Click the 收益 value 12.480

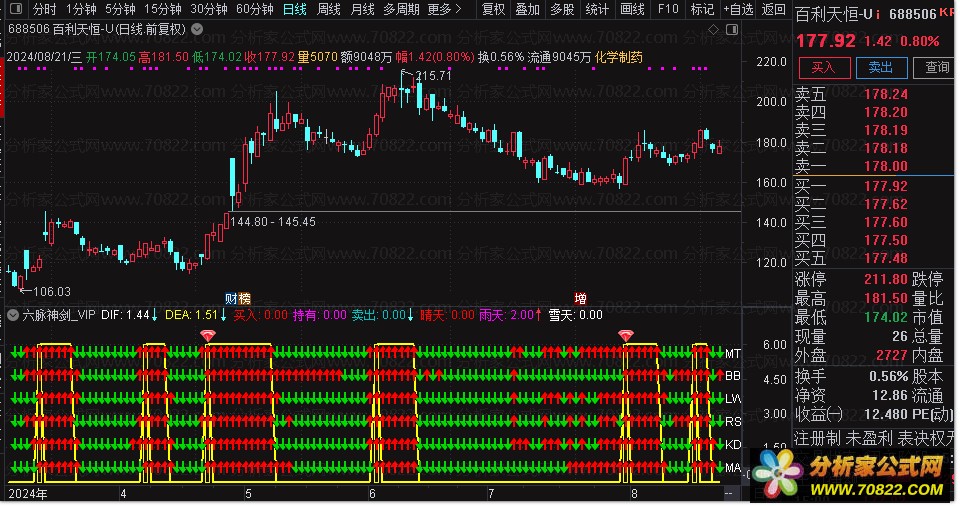[x=884, y=414]
